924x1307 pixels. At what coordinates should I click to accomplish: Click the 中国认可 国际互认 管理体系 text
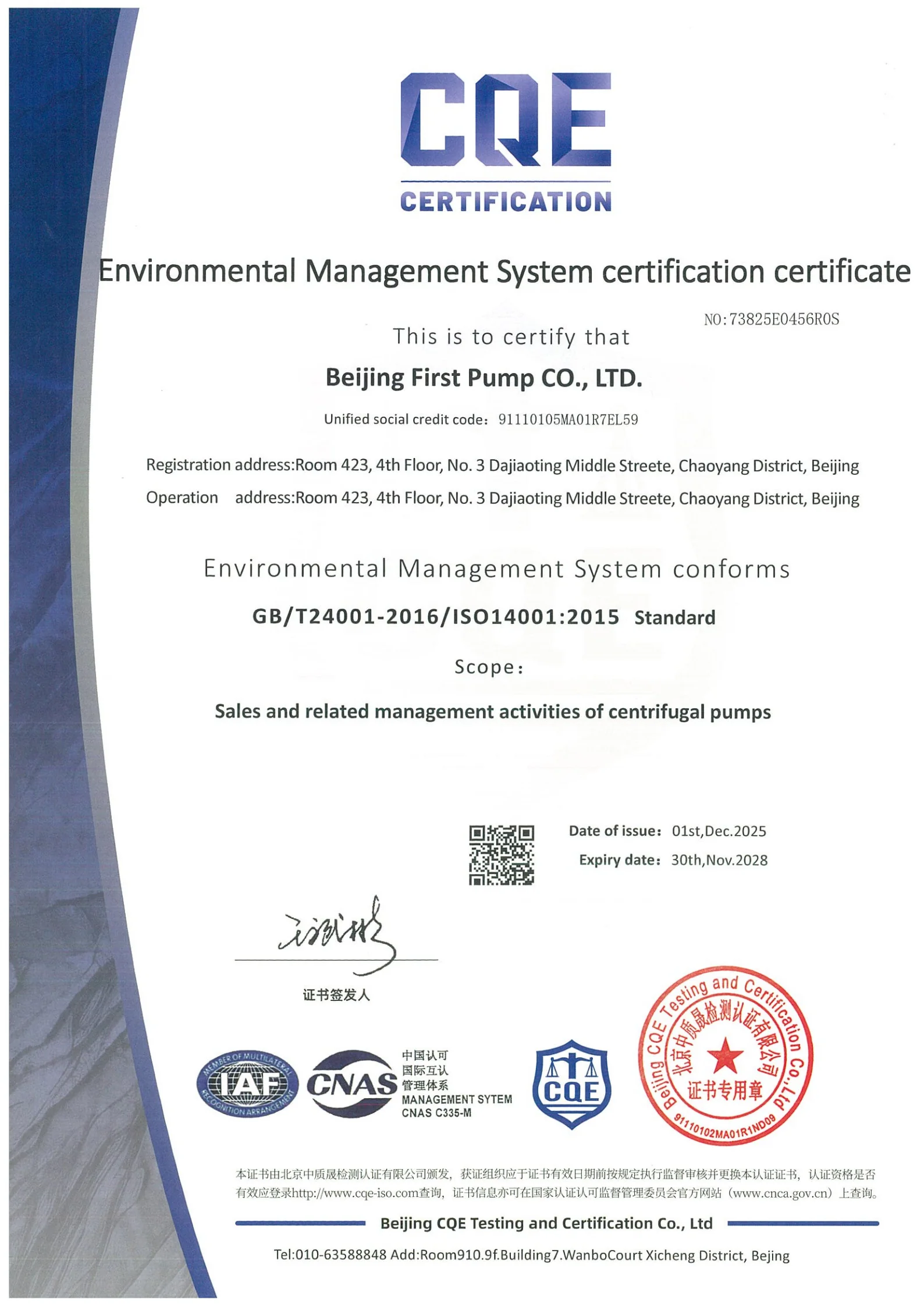click(425, 1070)
